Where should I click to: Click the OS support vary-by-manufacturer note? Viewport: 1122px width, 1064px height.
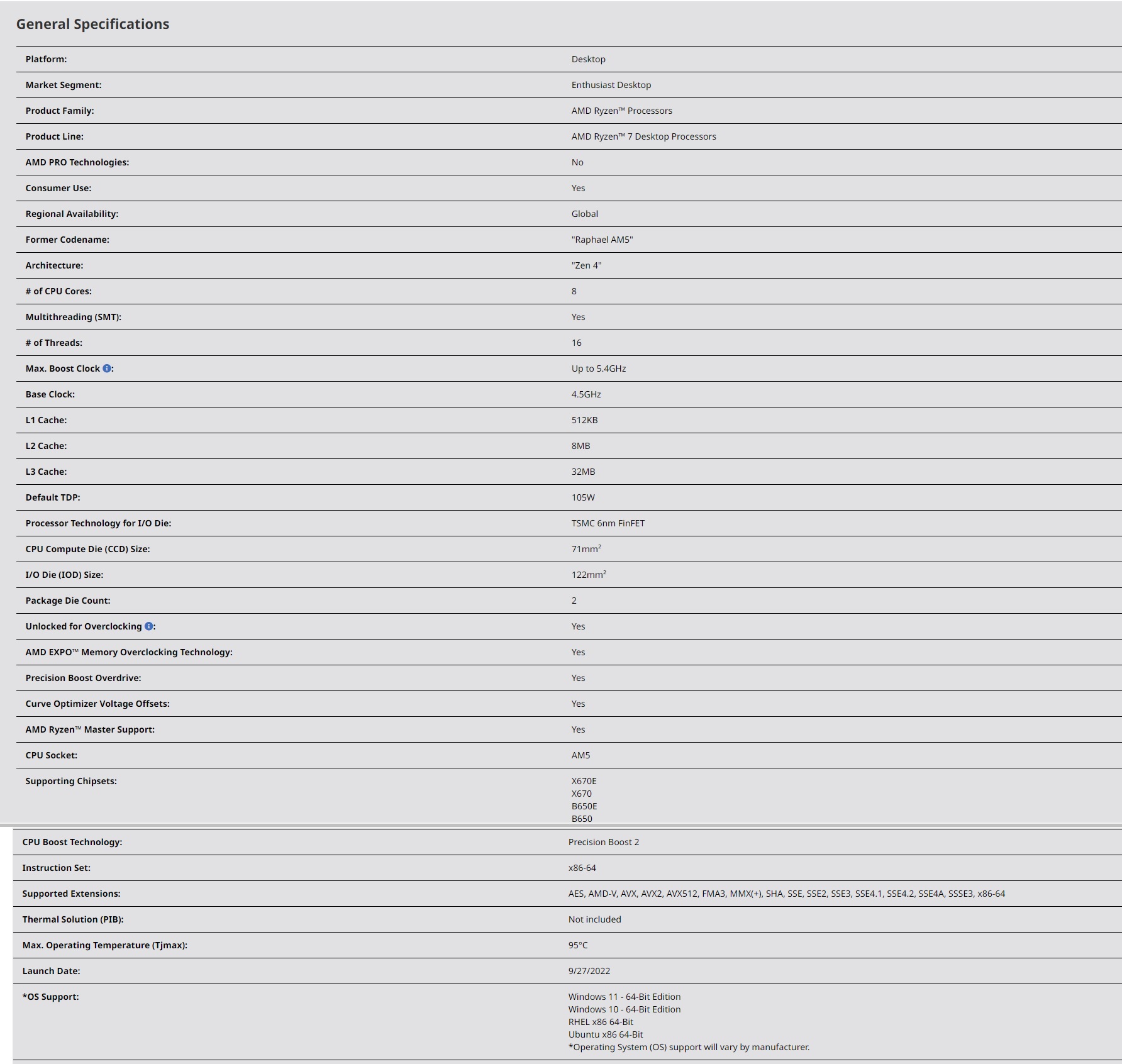689,1047
